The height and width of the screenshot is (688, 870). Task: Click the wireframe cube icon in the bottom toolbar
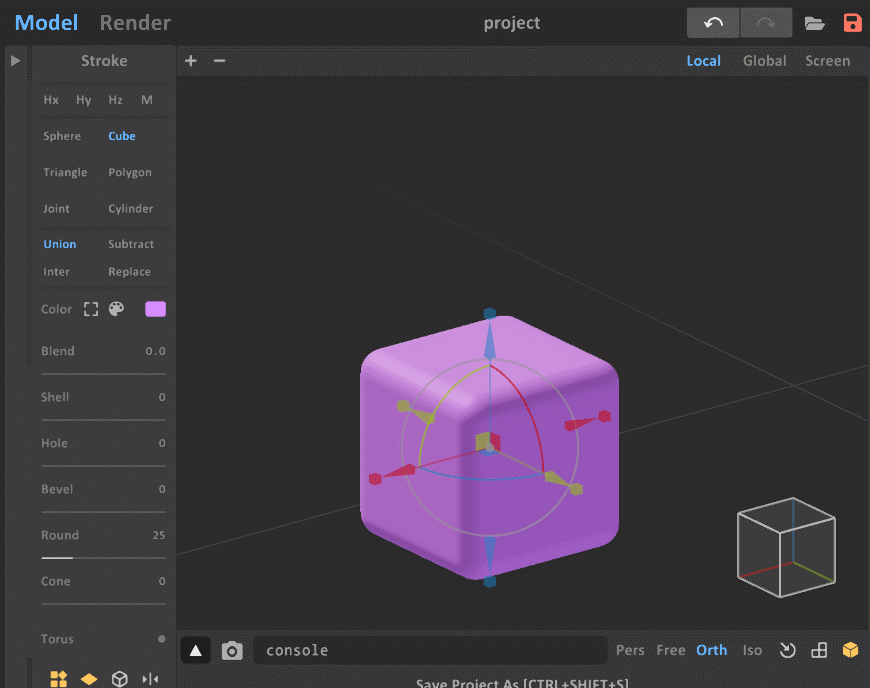point(119,679)
